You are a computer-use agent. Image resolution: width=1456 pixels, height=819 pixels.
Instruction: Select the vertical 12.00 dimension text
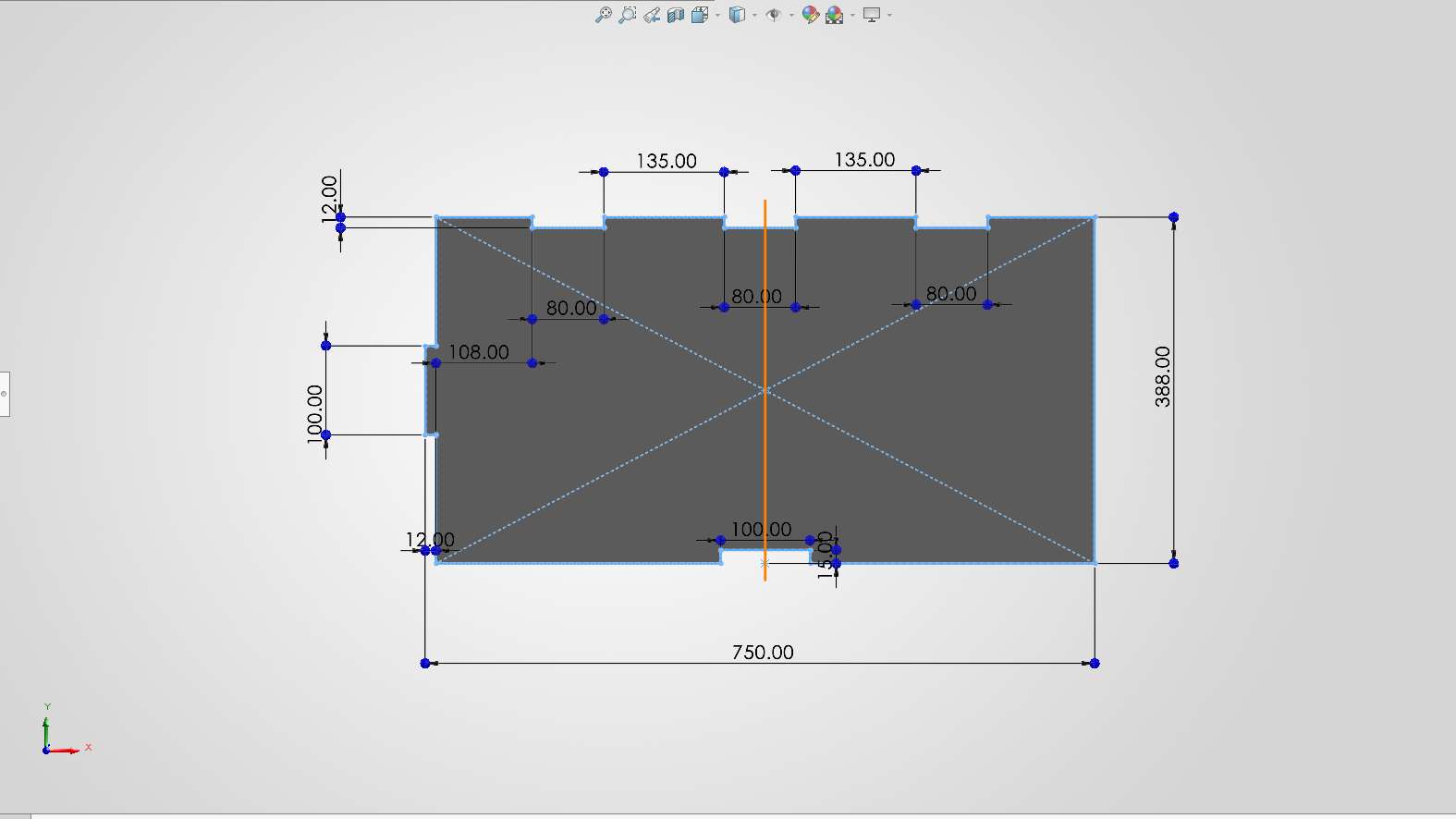[x=329, y=199]
